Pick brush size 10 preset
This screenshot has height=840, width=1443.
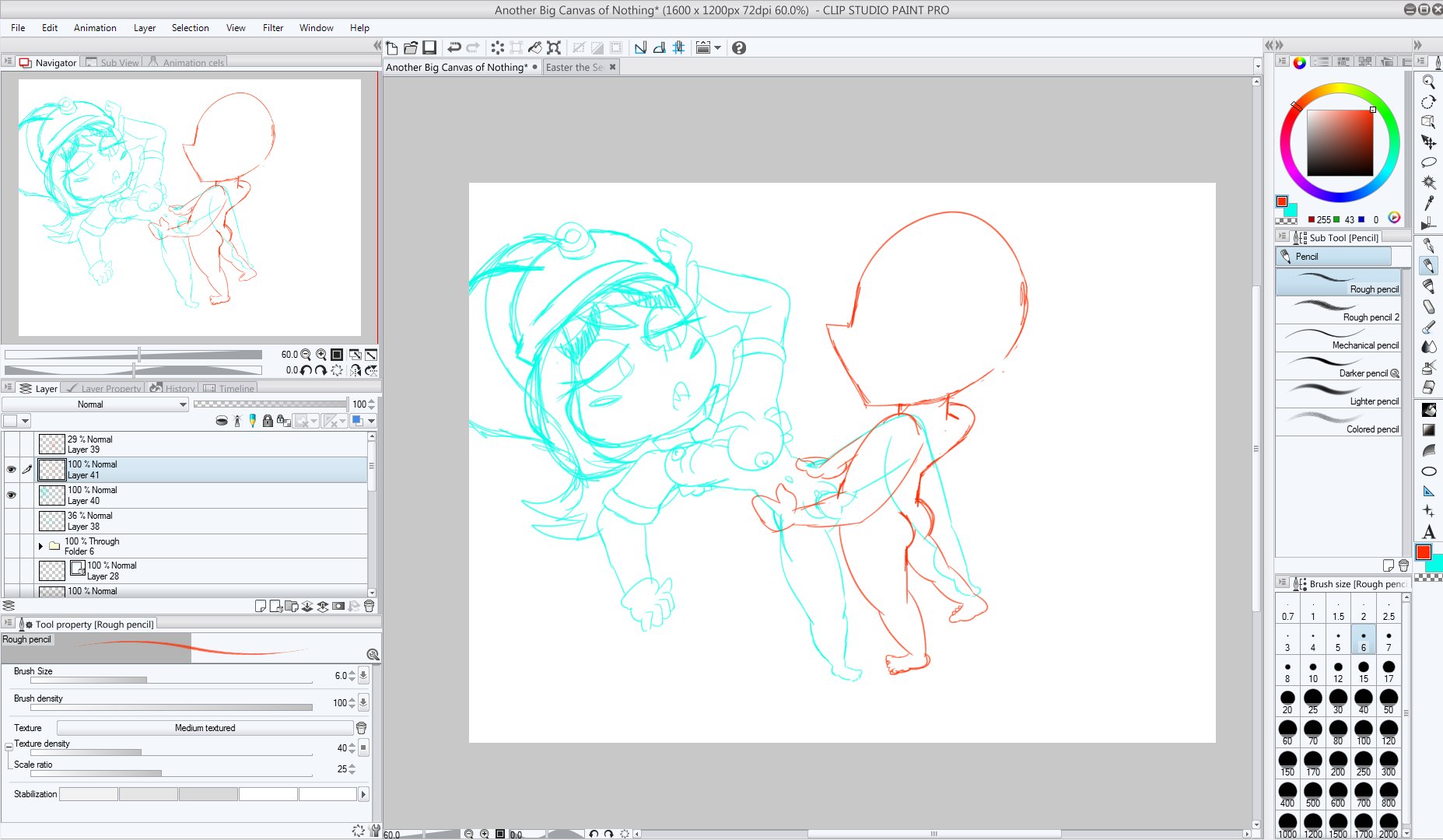[x=1313, y=671]
